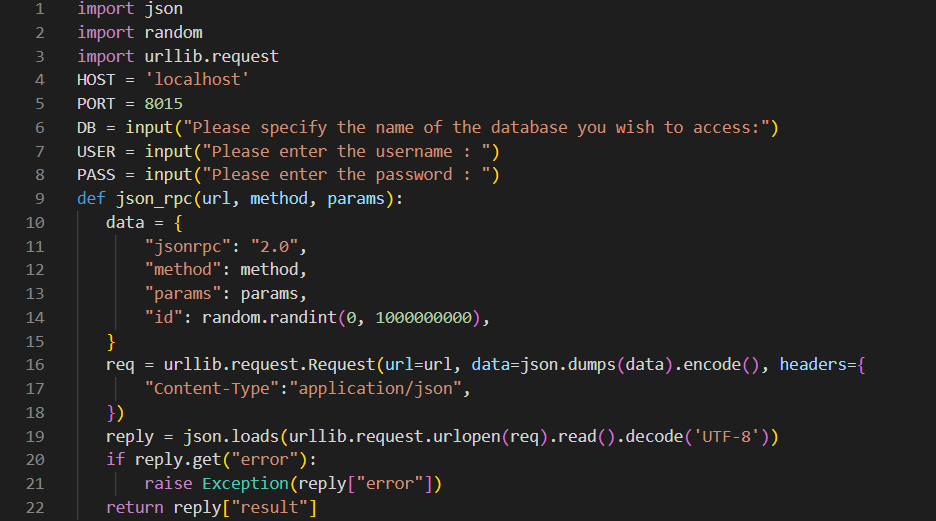This screenshot has height=521, width=936.
Task: Click the 'def' keyword
Action: (x=91, y=199)
